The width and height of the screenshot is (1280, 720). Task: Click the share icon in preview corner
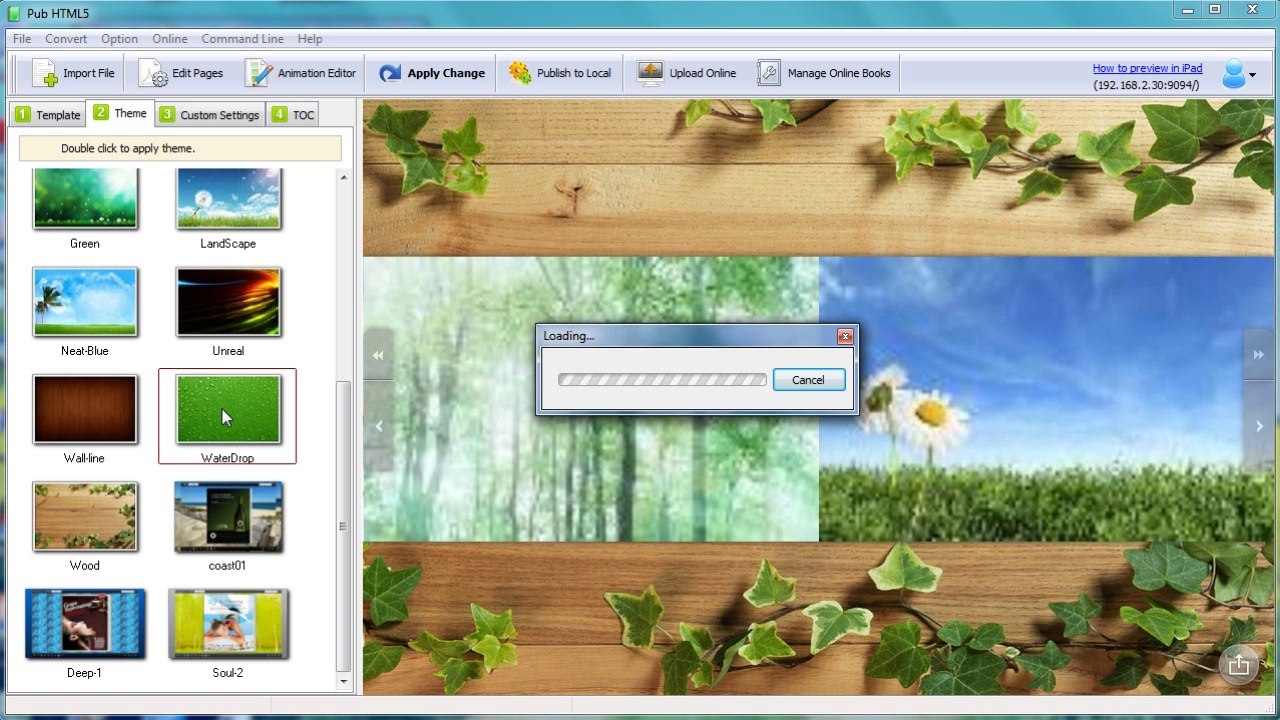click(1239, 665)
